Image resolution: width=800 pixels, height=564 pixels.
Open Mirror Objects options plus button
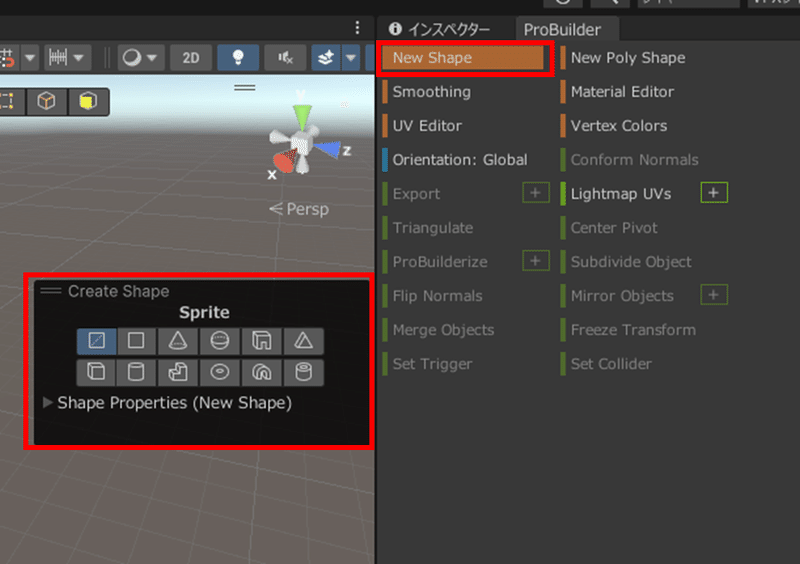(x=714, y=295)
